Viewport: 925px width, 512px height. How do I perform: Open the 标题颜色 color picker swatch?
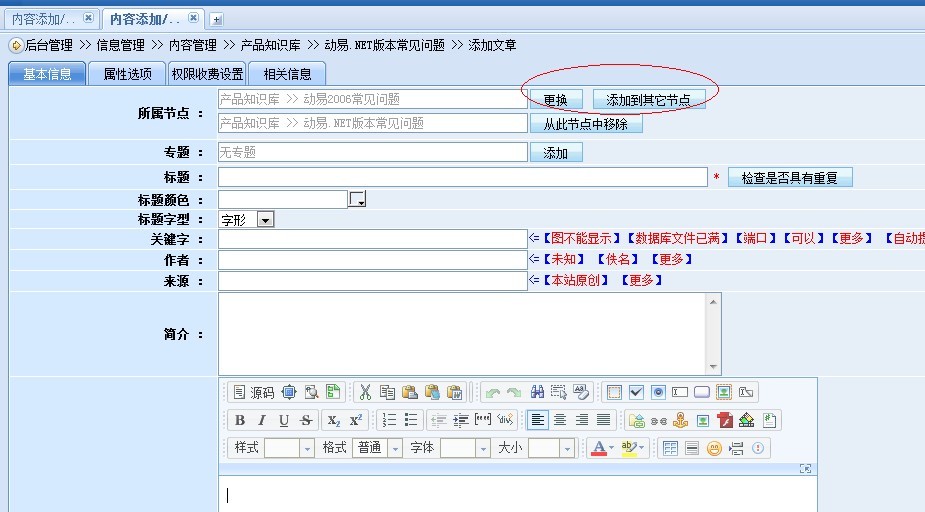(x=357, y=200)
